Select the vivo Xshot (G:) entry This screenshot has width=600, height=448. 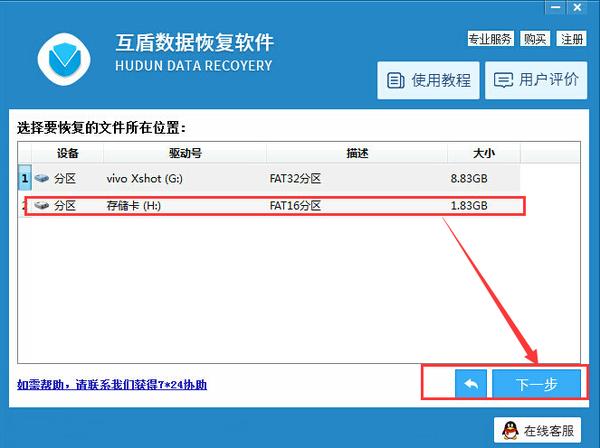pyautogui.click(x=144, y=178)
